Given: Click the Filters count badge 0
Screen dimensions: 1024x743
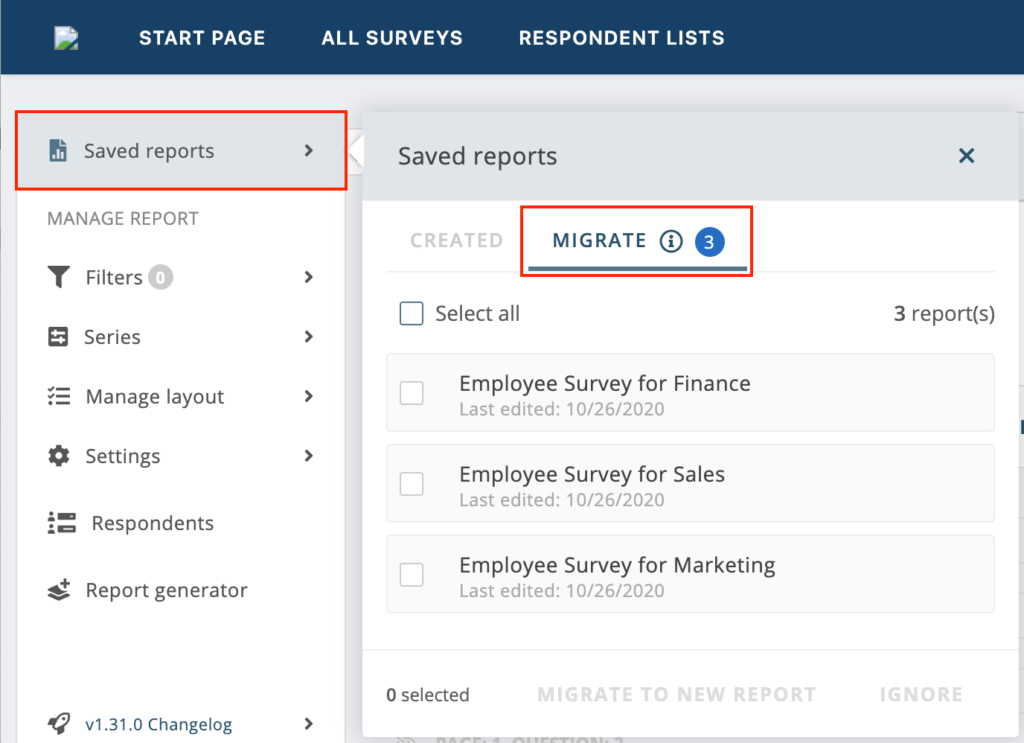Looking at the screenshot, I should [160, 277].
